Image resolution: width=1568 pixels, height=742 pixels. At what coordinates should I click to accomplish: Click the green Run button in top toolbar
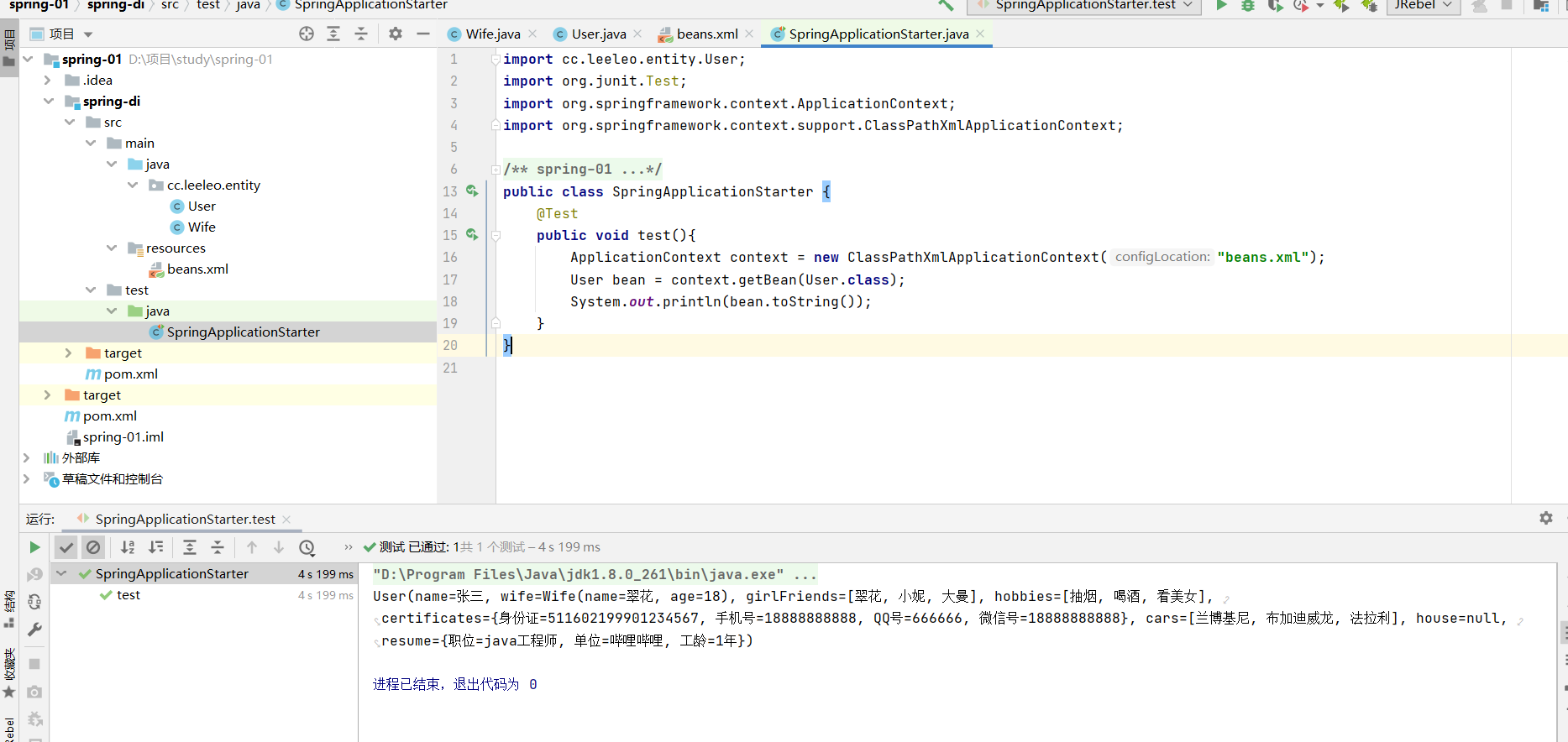pos(1221,6)
